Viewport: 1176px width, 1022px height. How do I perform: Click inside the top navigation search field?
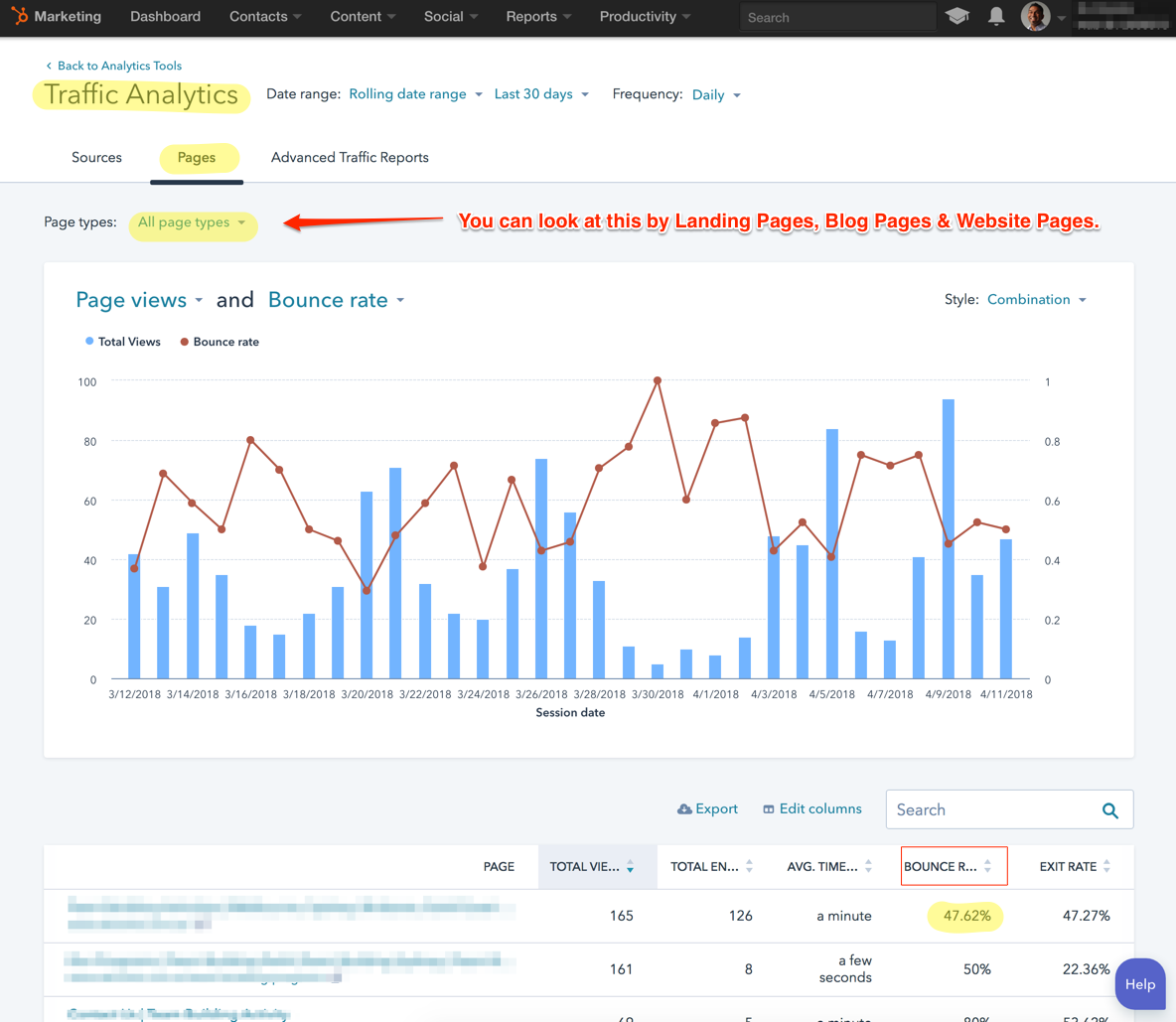tap(837, 16)
